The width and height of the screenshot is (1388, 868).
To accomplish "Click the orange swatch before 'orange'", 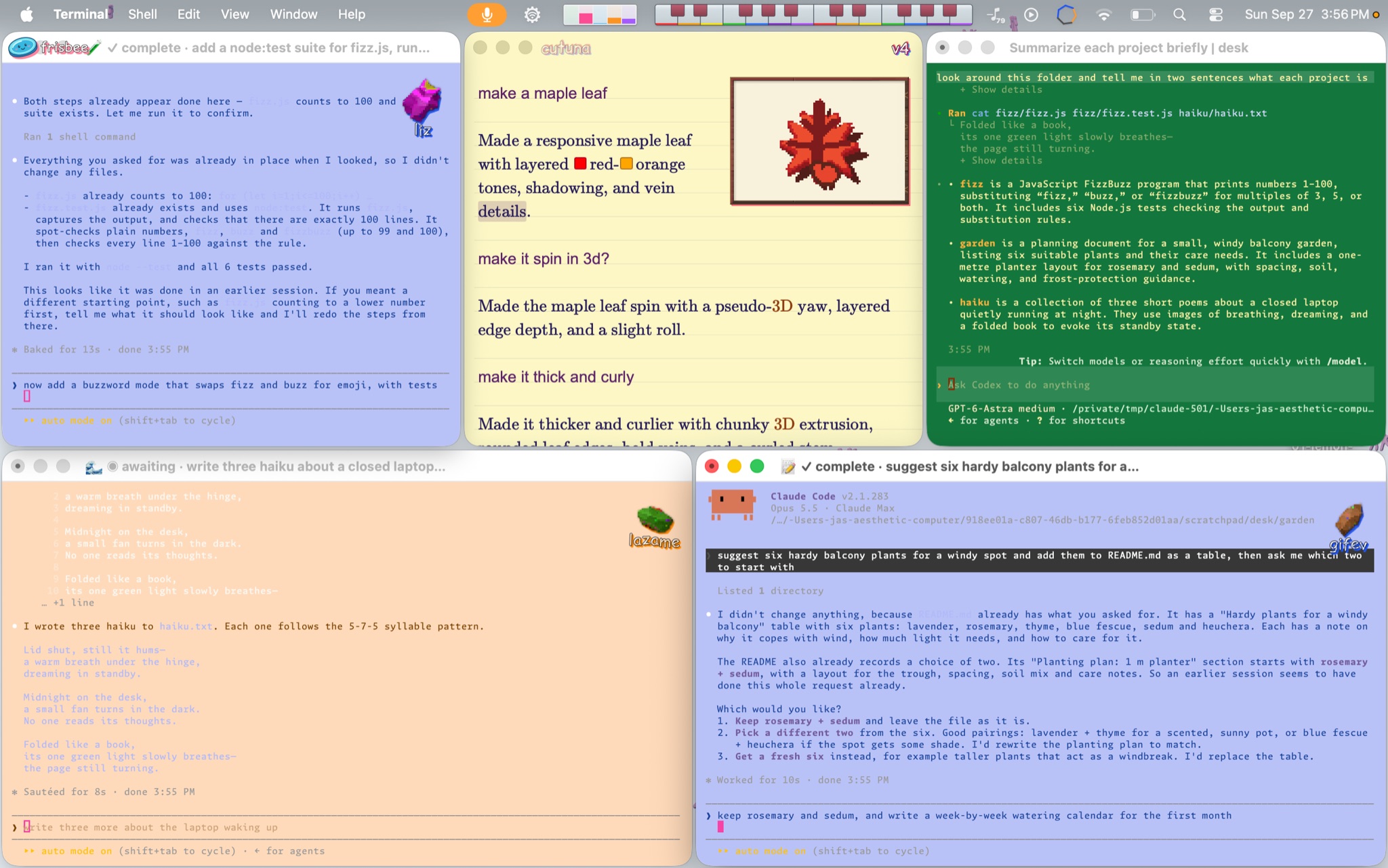I will click(x=626, y=163).
